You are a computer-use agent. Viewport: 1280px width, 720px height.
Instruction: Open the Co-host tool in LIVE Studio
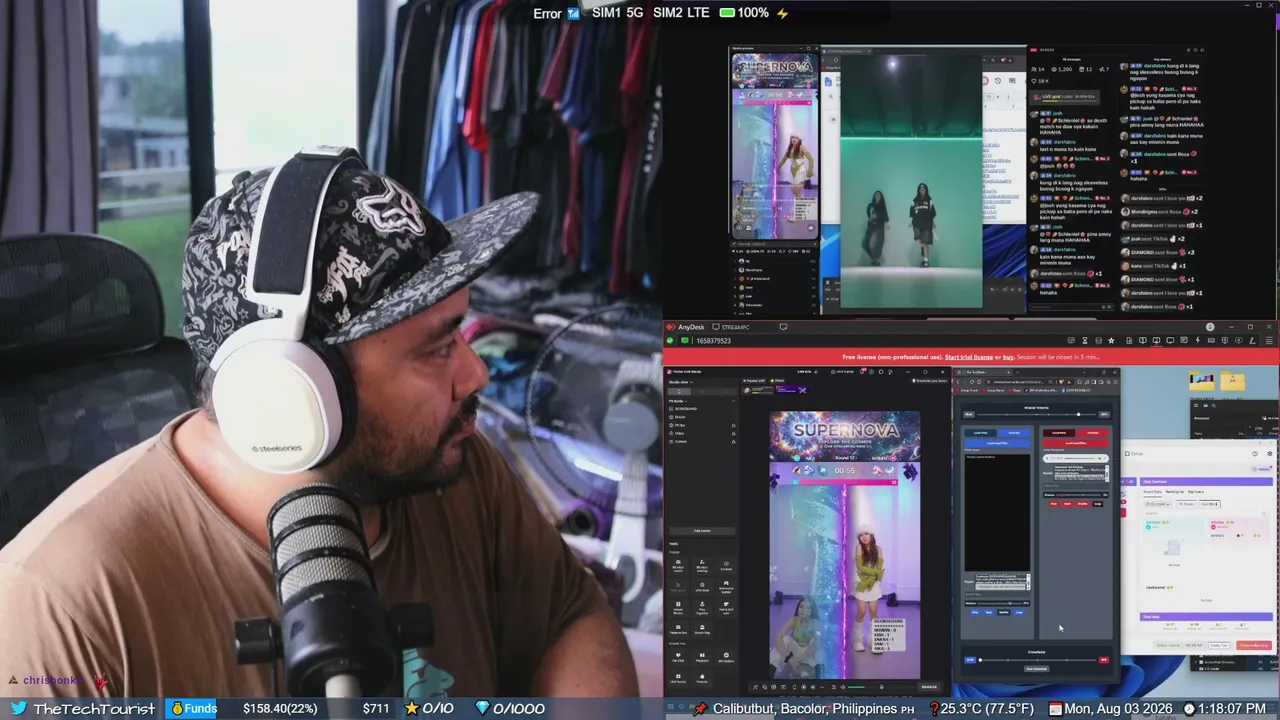(x=726, y=565)
